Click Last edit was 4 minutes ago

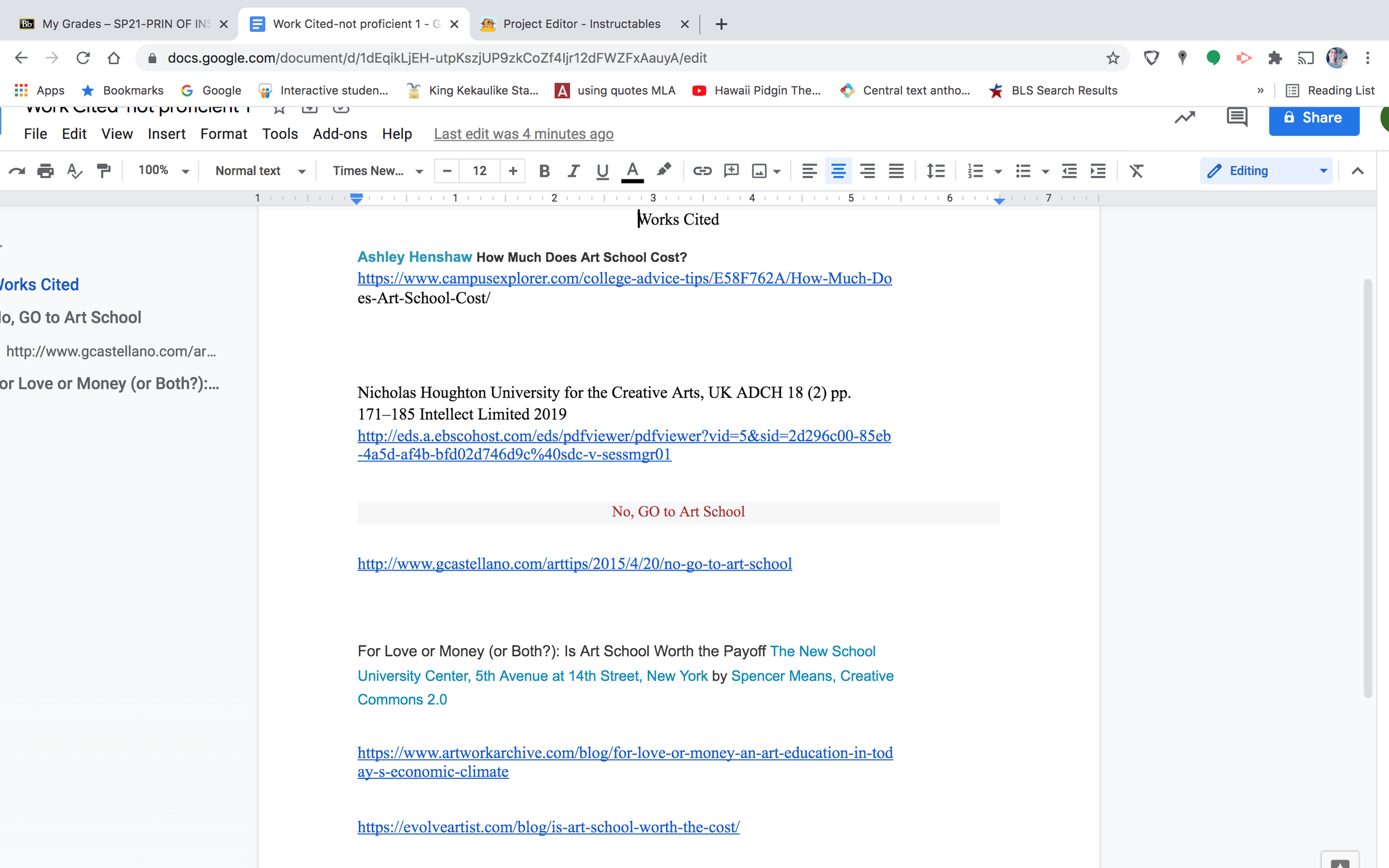(524, 134)
